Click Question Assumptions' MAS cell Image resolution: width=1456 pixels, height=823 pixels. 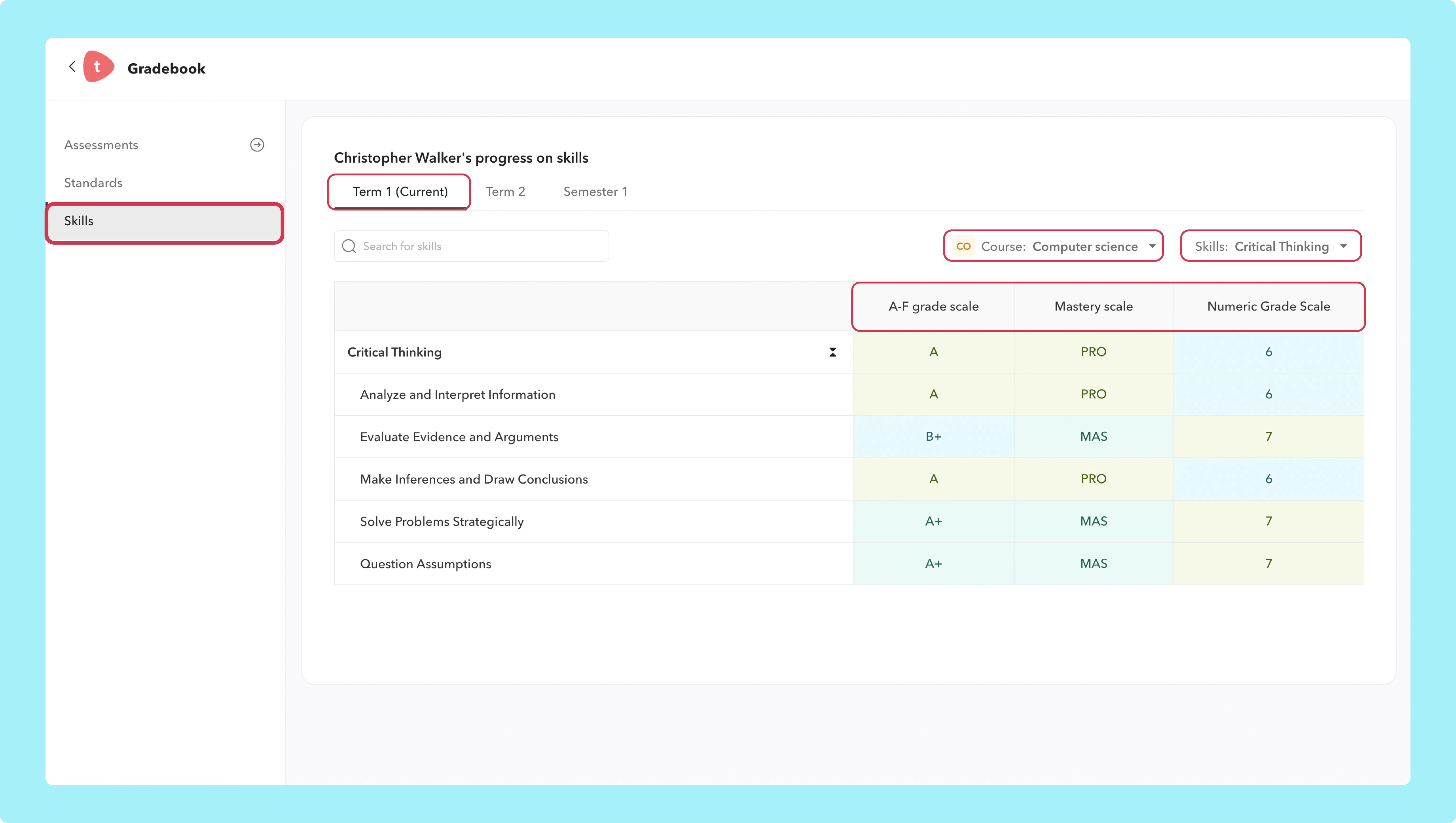pyautogui.click(x=1094, y=563)
